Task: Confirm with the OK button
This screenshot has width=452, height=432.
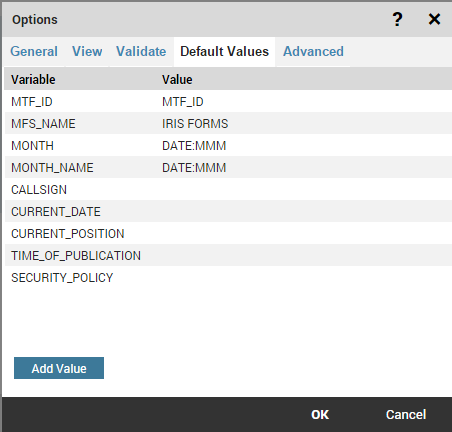Action: (320, 415)
